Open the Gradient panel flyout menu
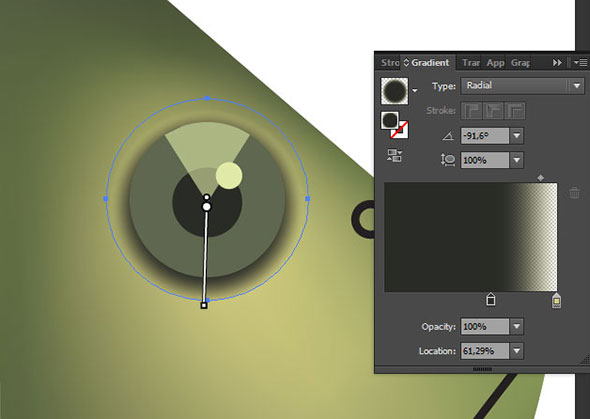The image size is (590, 419). click(x=580, y=62)
